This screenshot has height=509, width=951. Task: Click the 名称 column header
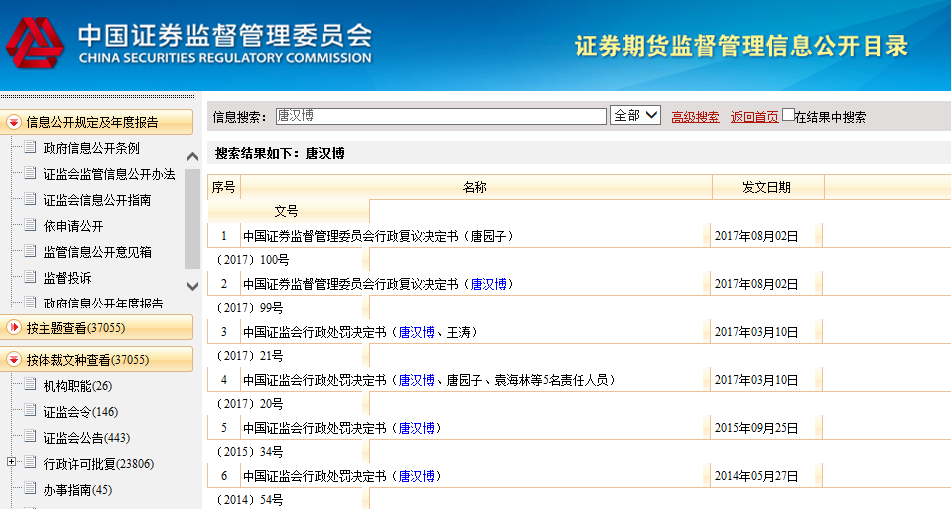(x=475, y=187)
